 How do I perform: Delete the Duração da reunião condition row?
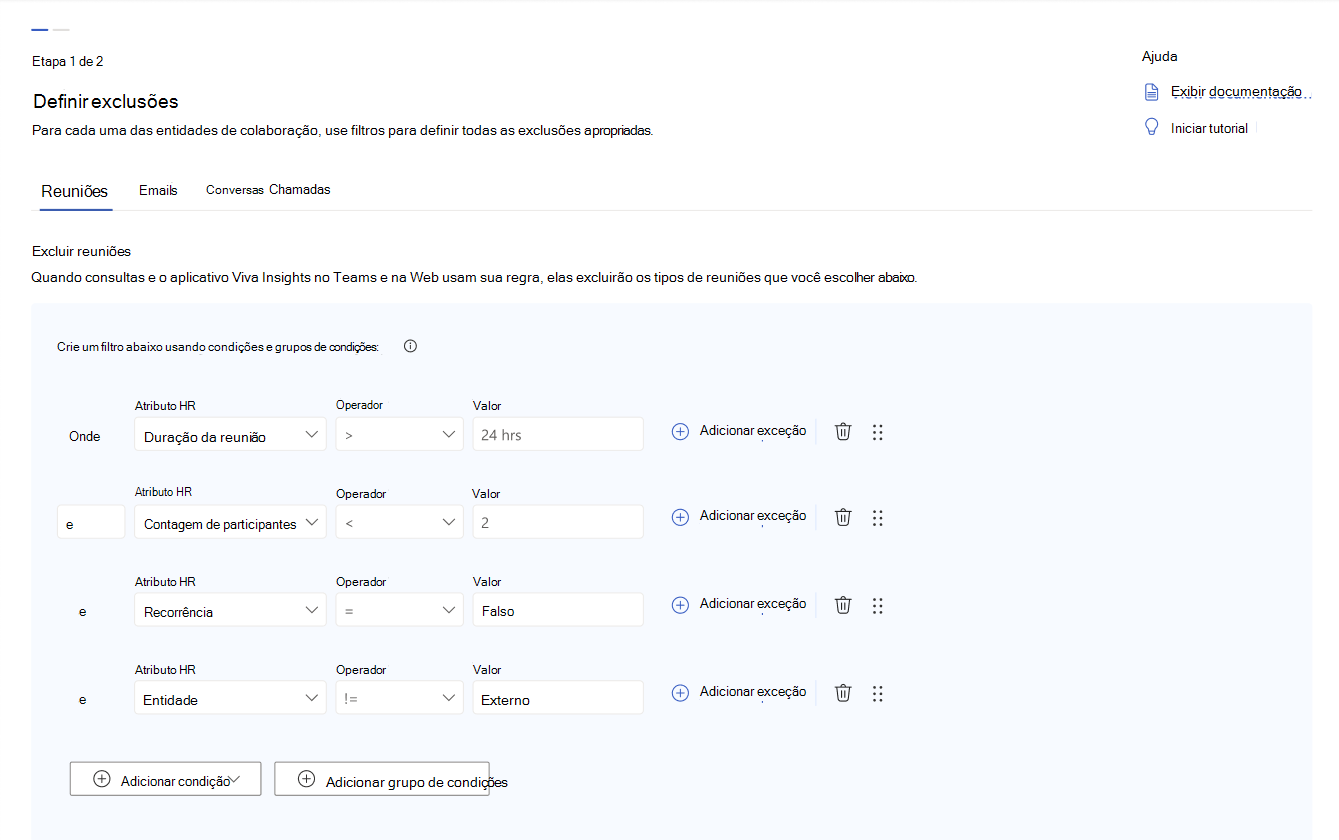coord(843,432)
